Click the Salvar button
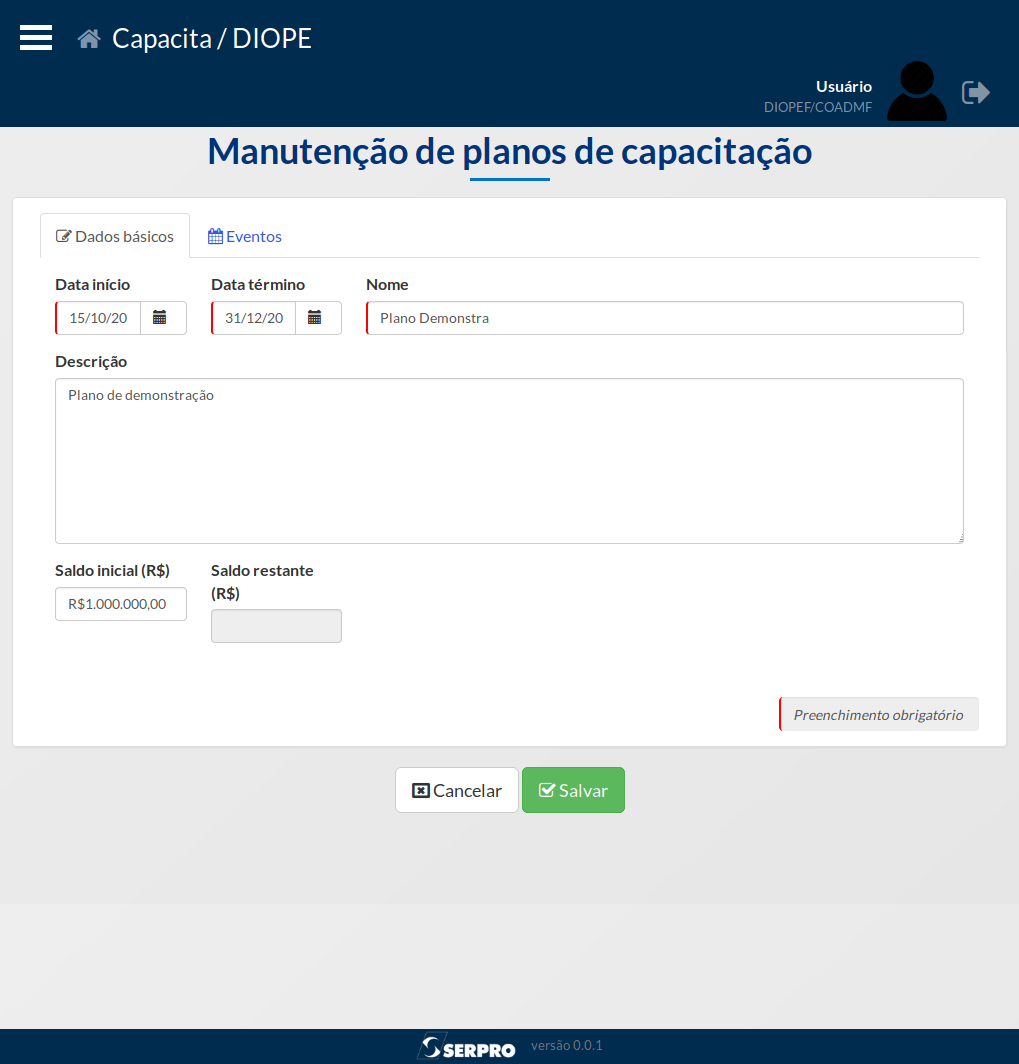The width and height of the screenshot is (1019, 1064). (573, 789)
